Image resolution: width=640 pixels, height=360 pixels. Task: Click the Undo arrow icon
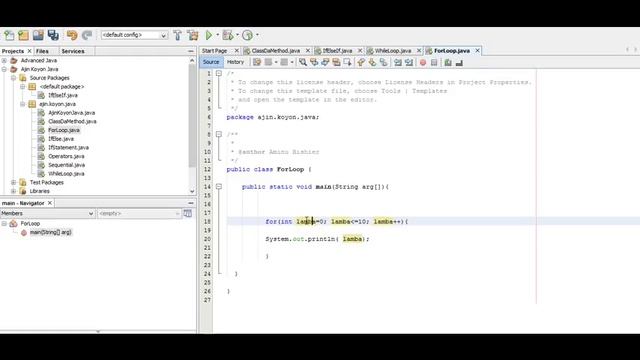point(72,36)
